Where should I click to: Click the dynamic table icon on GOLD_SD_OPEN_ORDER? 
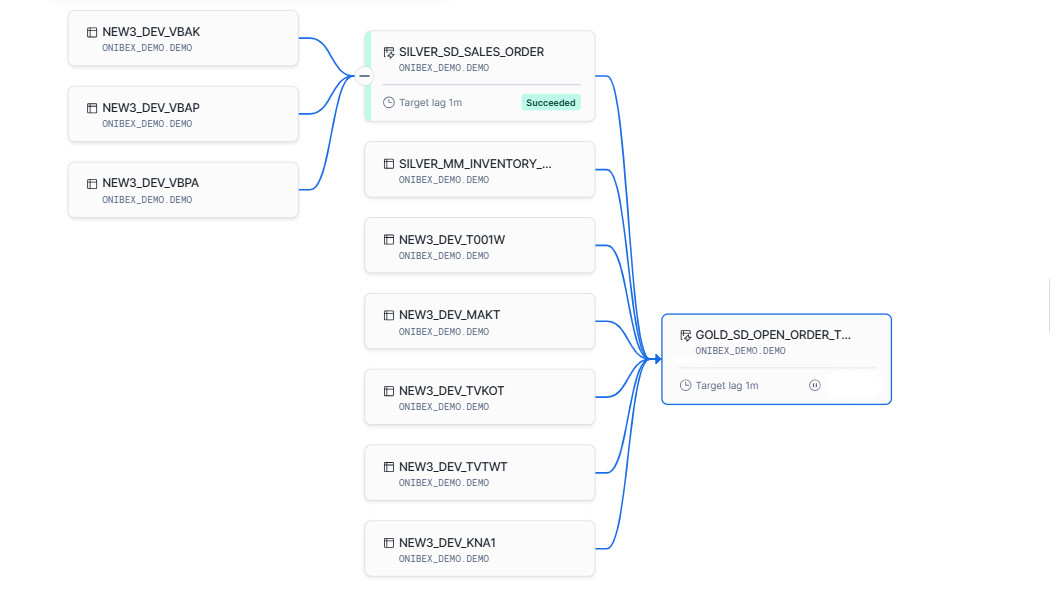pyautogui.click(x=686, y=335)
